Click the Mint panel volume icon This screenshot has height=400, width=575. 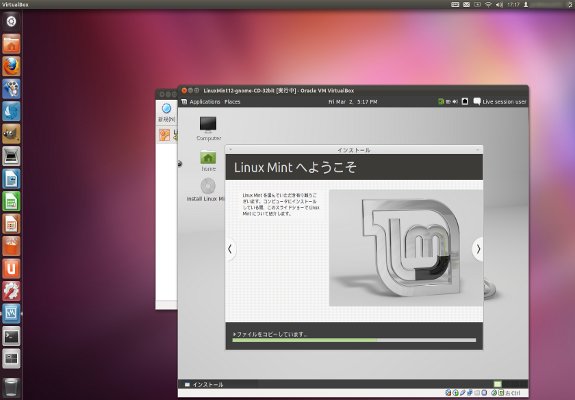[455, 102]
